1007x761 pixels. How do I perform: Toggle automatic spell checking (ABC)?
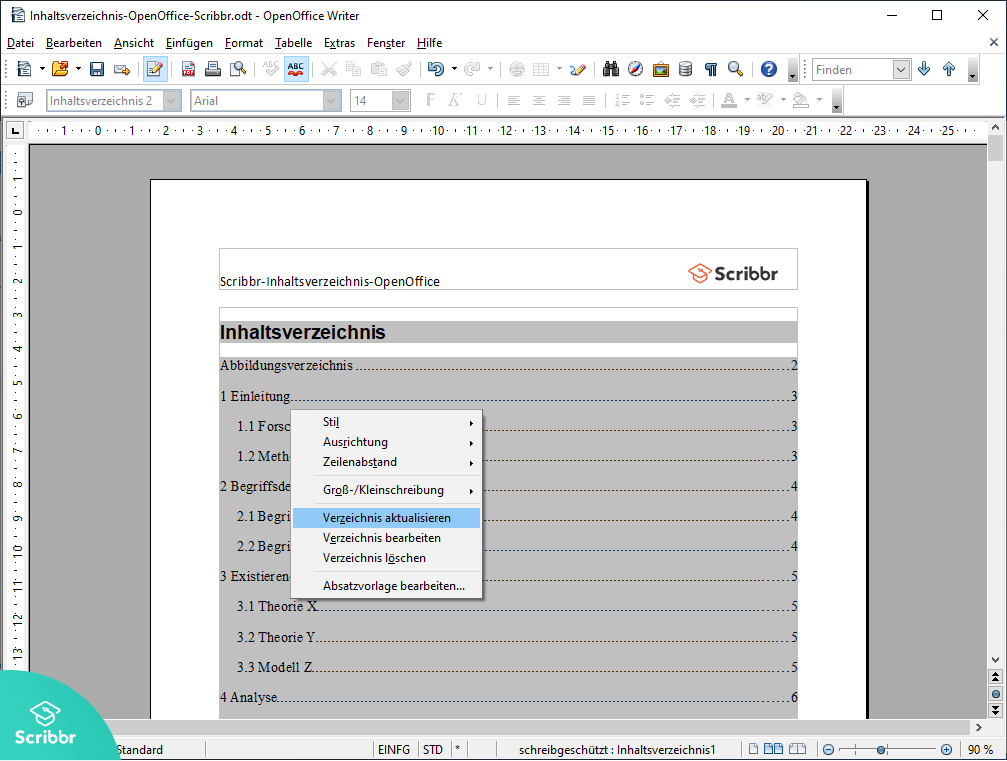[x=296, y=69]
